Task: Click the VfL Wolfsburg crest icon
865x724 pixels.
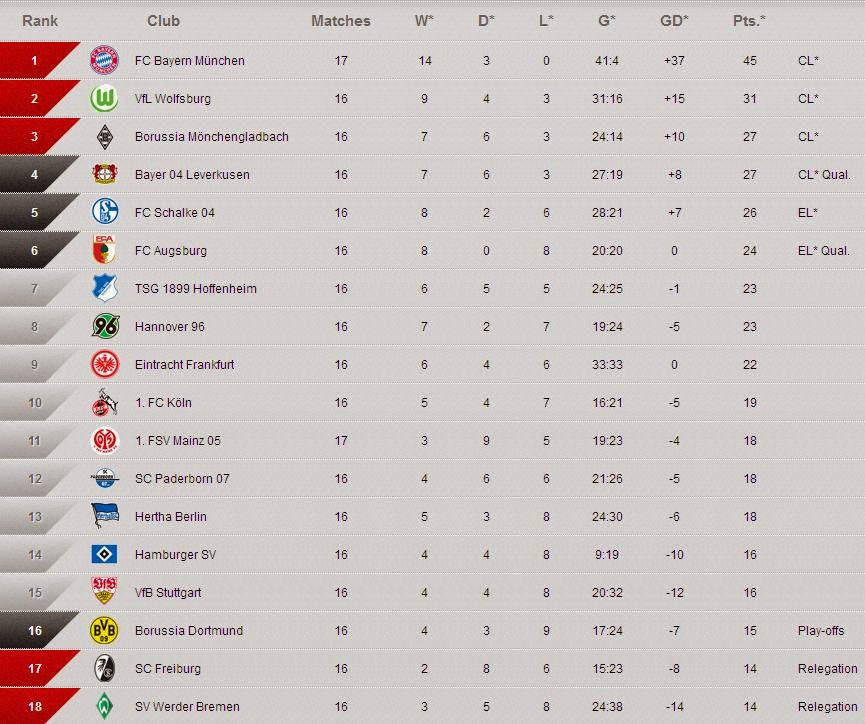Action: (104, 99)
